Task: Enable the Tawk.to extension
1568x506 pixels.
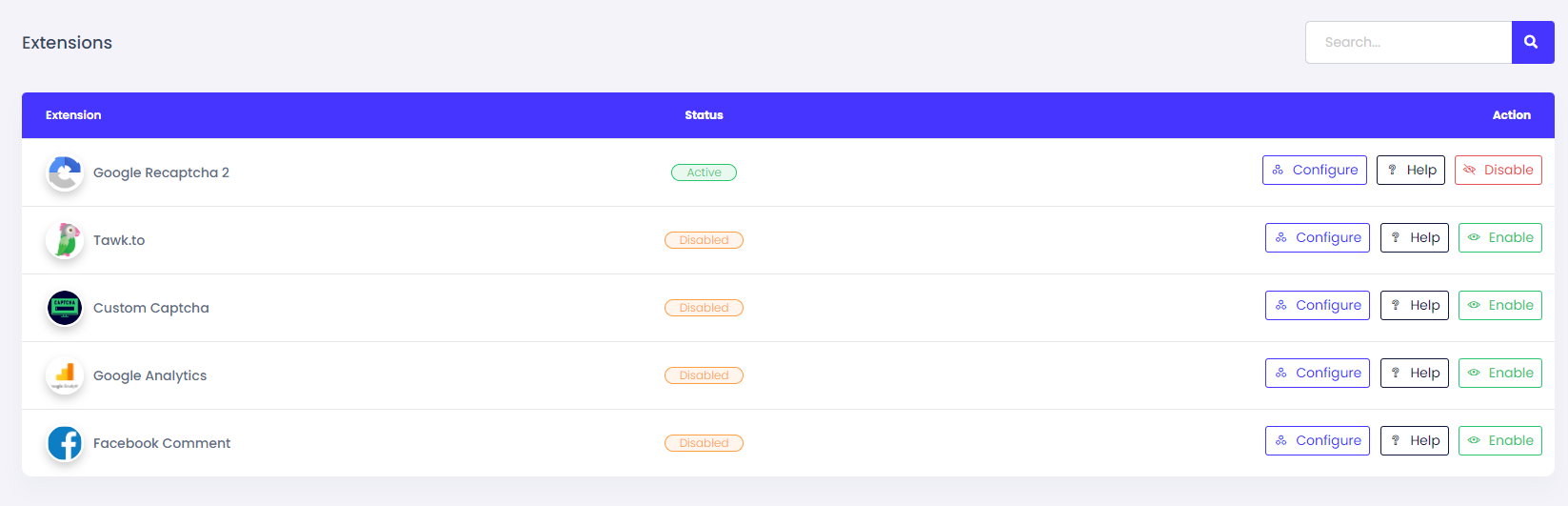Action: pyautogui.click(x=1499, y=238)
